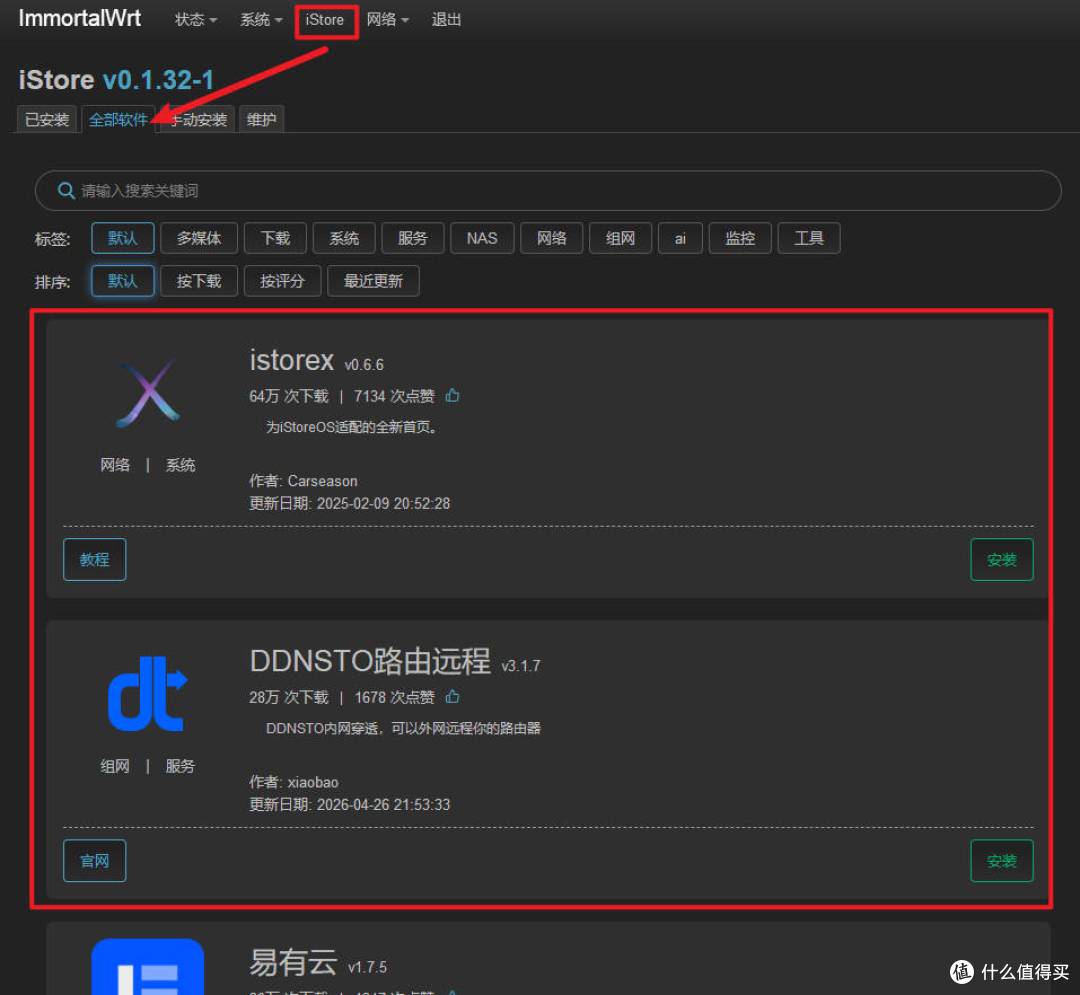The height and width of the screenshot is (995, 1080).
Task: Select the 默认 tag filter
Action: point(123,238)
